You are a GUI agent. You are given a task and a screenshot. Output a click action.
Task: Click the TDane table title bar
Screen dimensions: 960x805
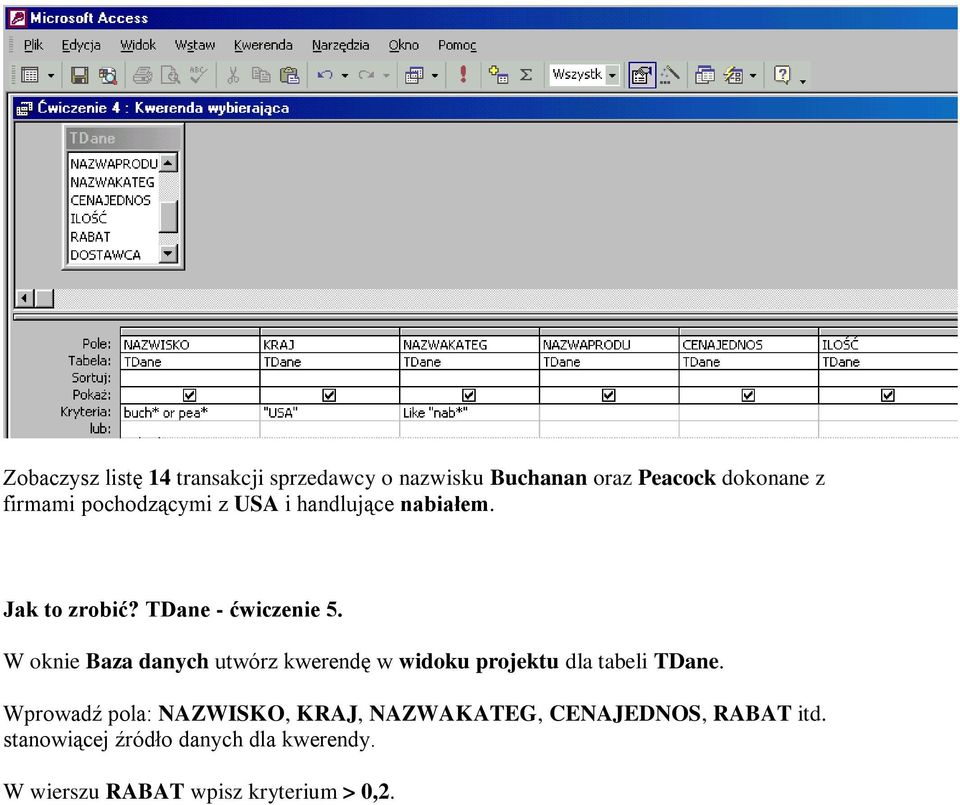point(124,138)
